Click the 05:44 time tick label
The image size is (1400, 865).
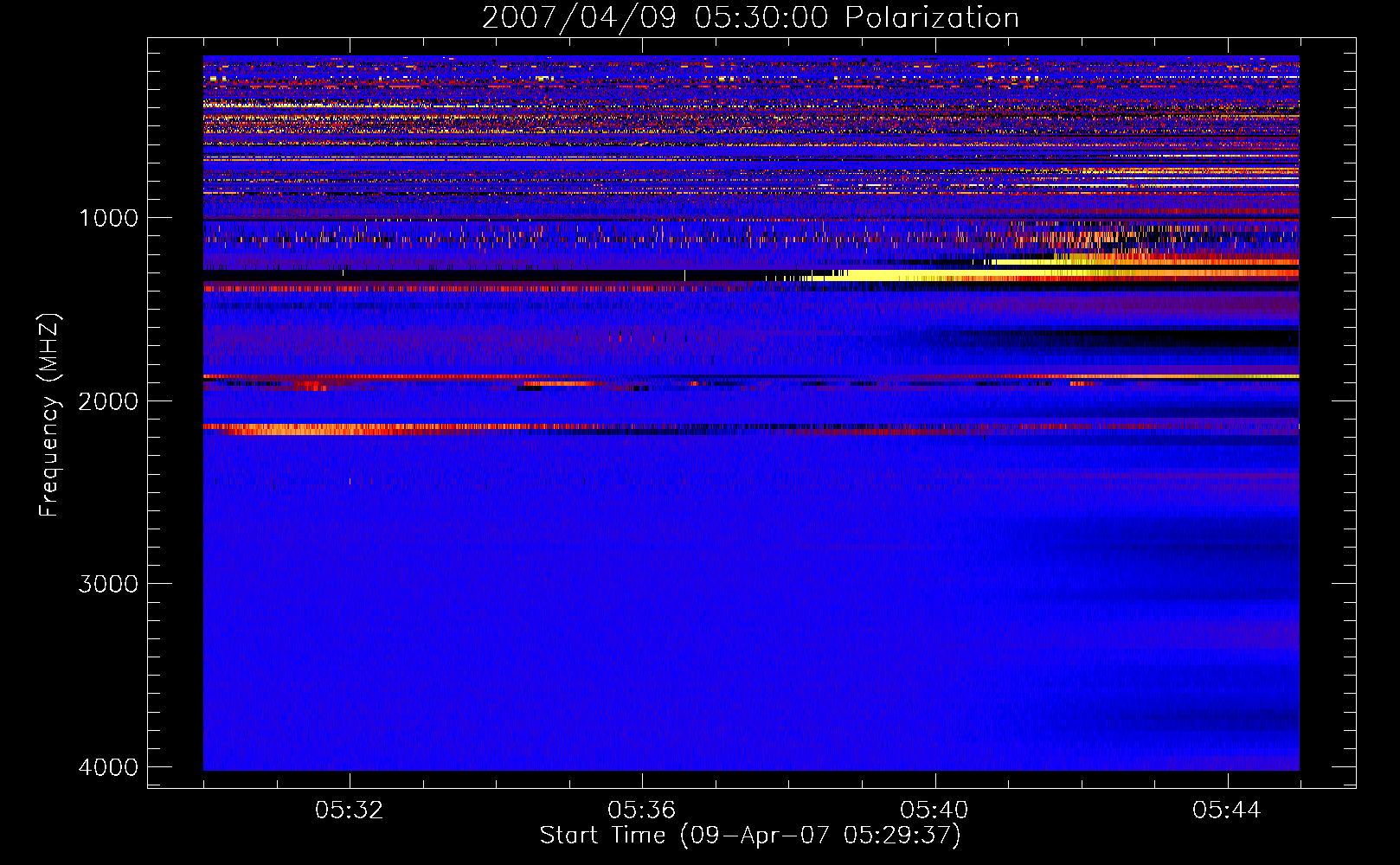[x=1227, y=811]
